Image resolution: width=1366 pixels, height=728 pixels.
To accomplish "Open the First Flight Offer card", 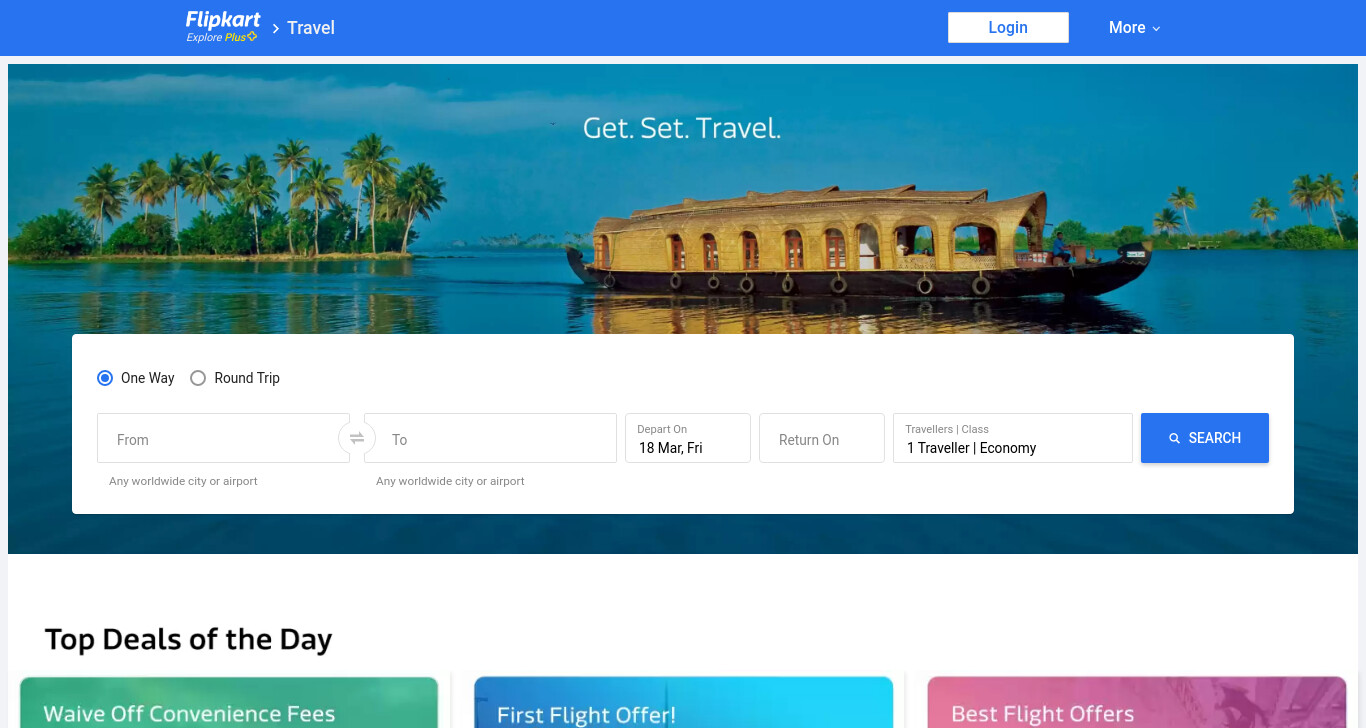I will [x=683, y=703].
